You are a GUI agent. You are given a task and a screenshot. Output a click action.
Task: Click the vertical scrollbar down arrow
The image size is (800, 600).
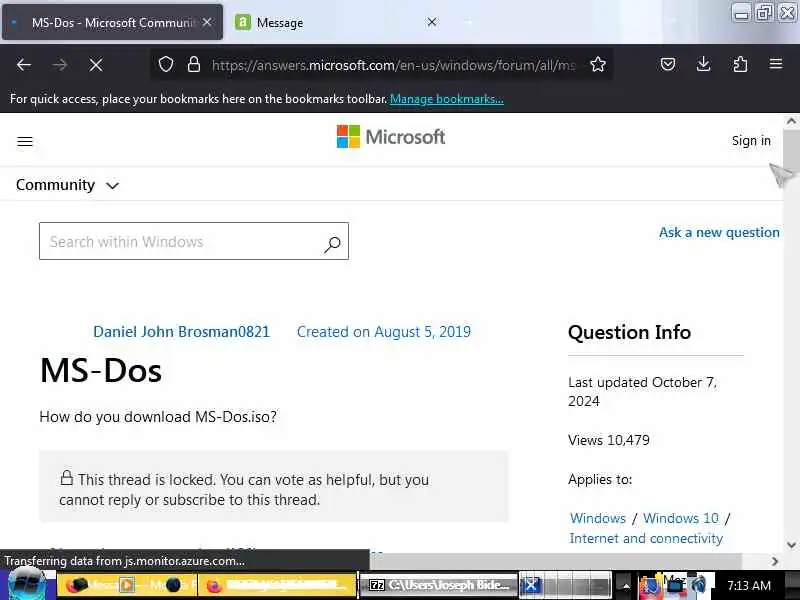pos(791,544)
